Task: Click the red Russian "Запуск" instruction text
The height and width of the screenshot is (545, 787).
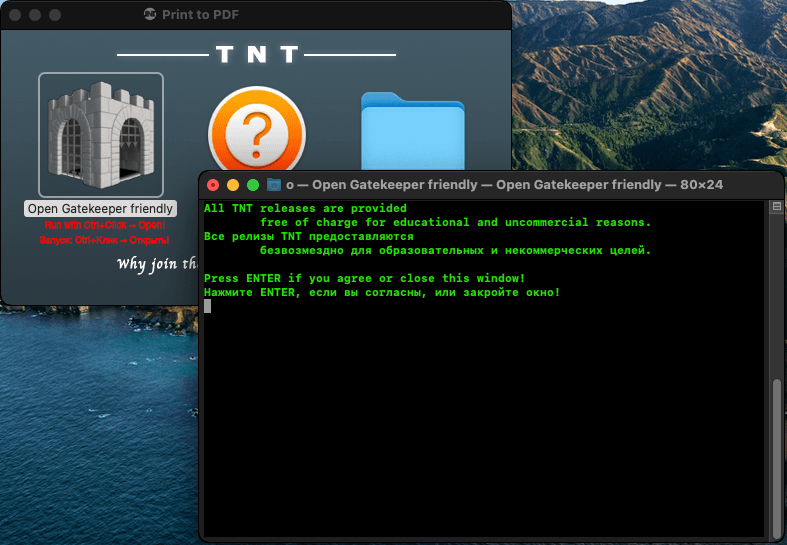Action: [104, 240]
